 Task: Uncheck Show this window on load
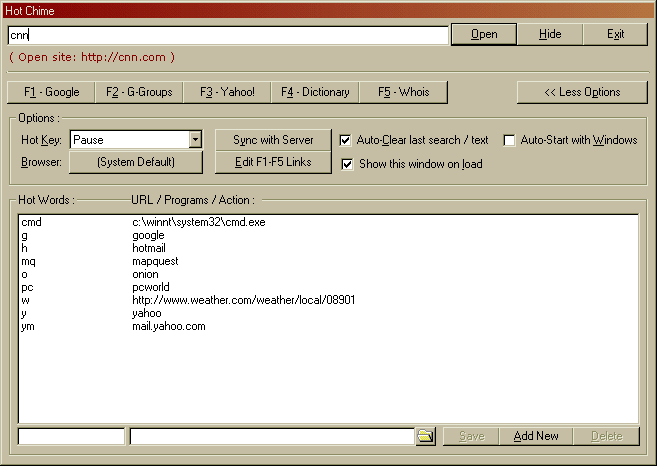coord(347,164)
